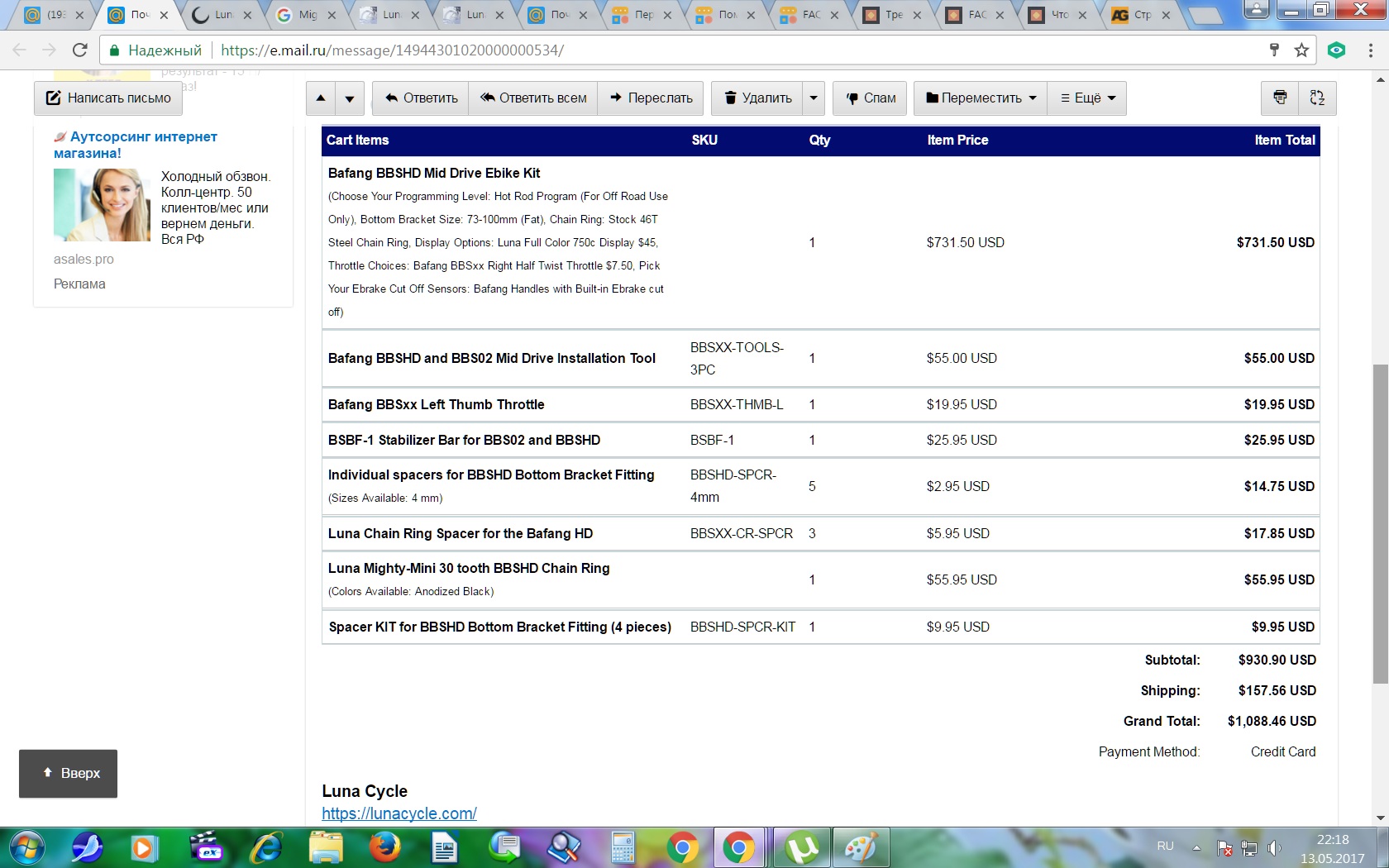Mark the message as Спам
Image resolution: width=1389 pixels, height=868 pixels.
coord(870,98)
